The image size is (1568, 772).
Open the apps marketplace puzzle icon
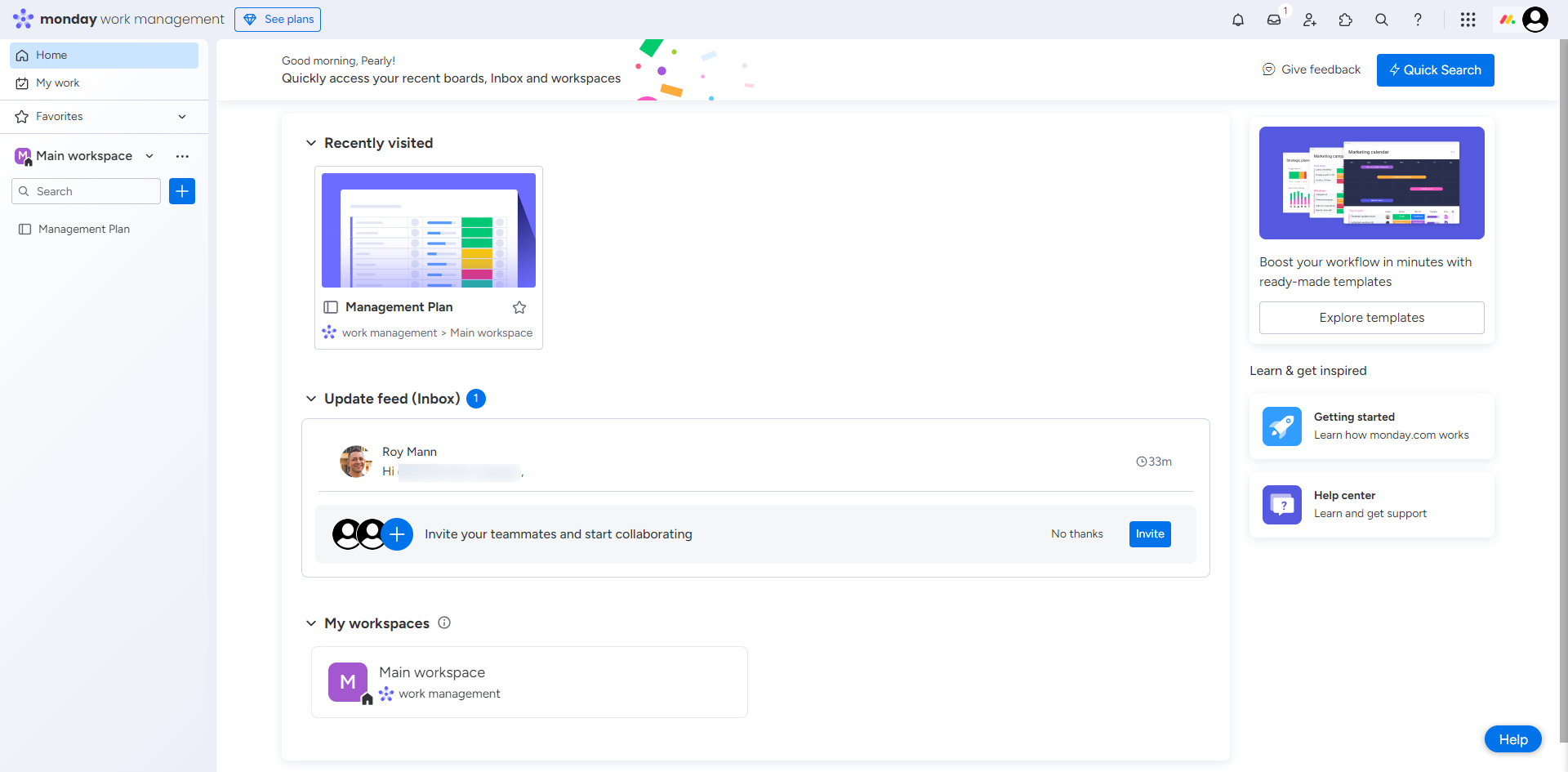pos(1345,19)
